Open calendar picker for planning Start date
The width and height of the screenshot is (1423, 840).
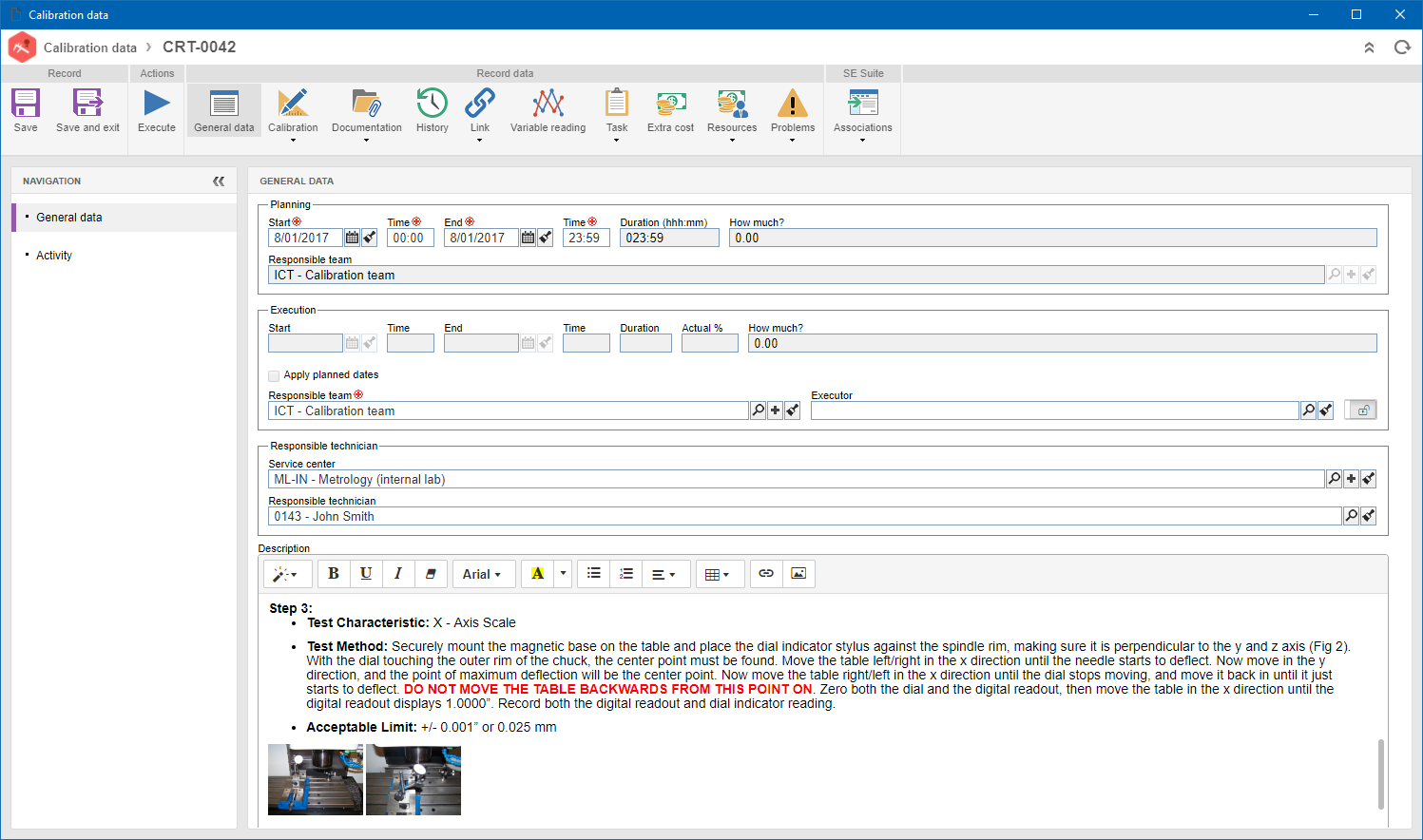click(x=352, y=238)
